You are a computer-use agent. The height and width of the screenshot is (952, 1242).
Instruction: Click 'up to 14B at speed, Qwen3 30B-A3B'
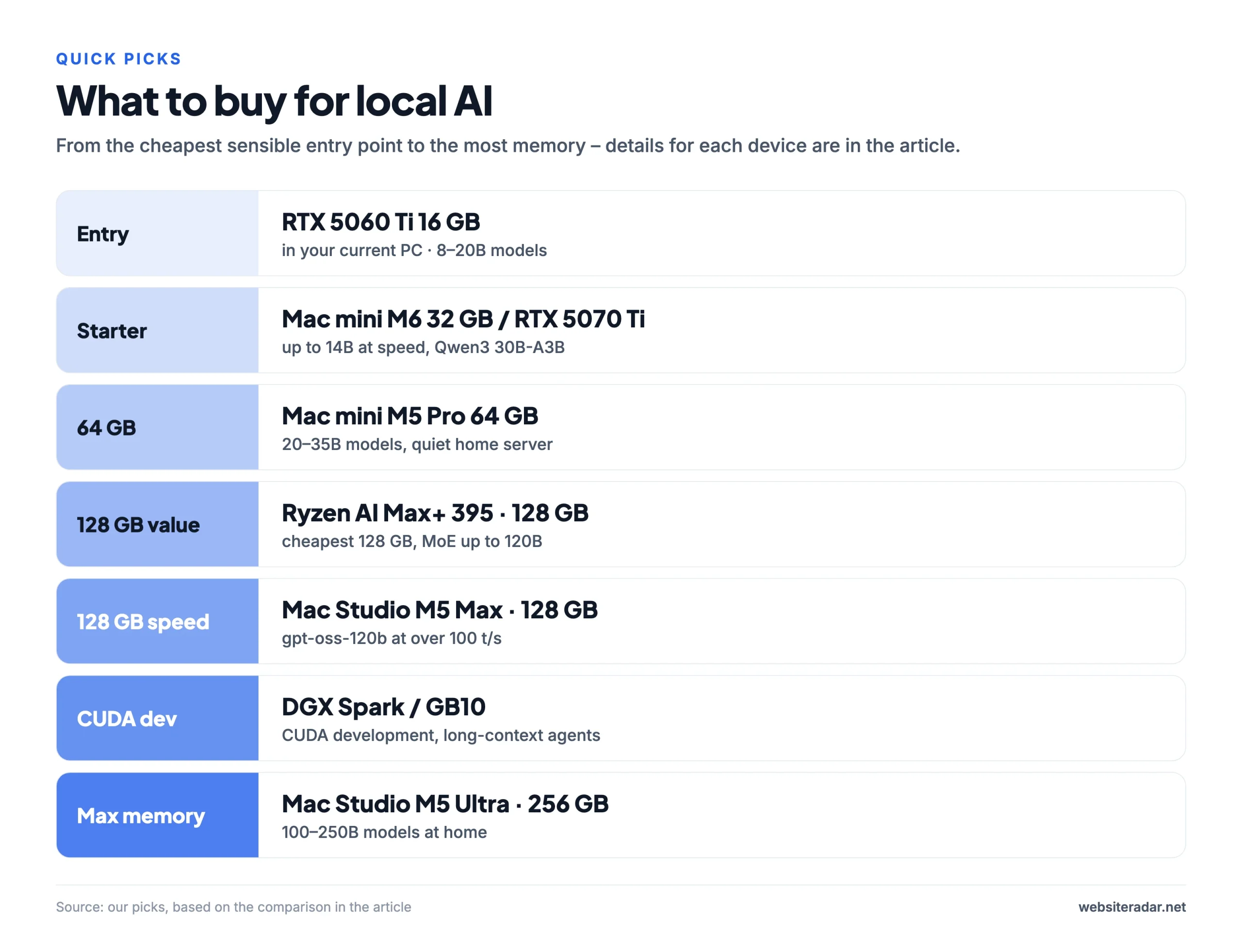(x=423, y=347)
